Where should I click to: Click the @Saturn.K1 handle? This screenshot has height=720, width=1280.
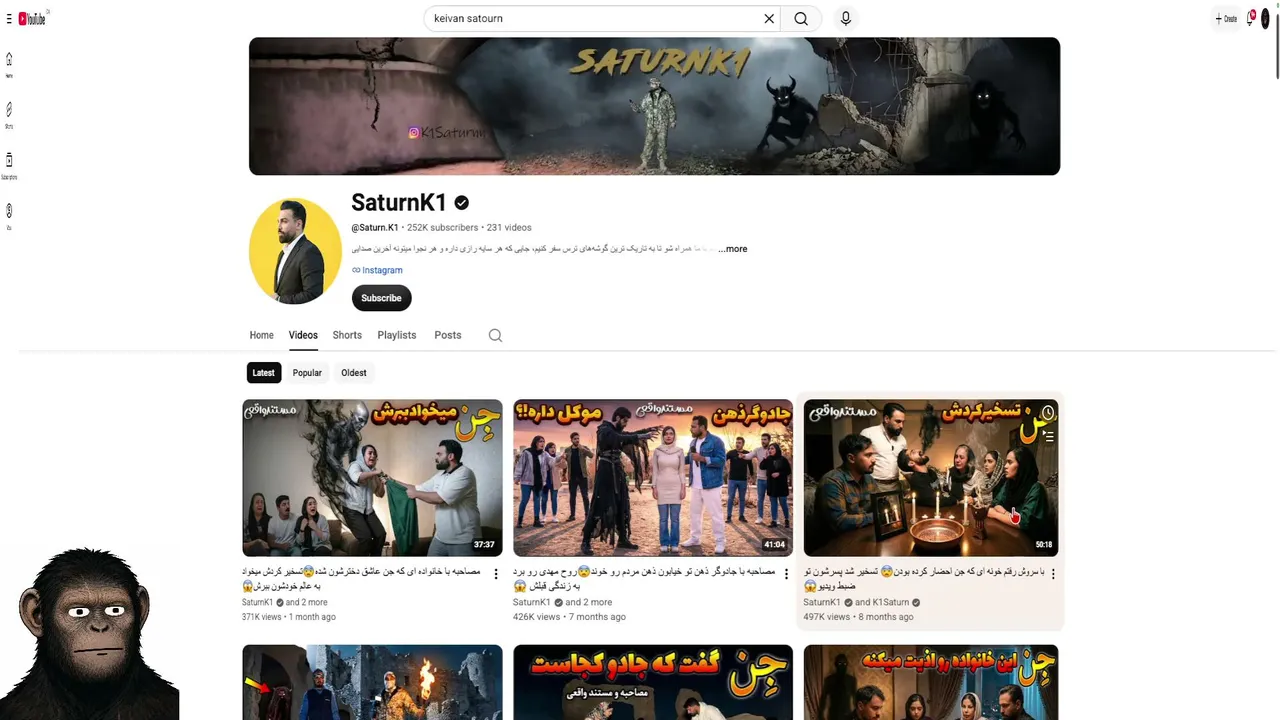375,228
